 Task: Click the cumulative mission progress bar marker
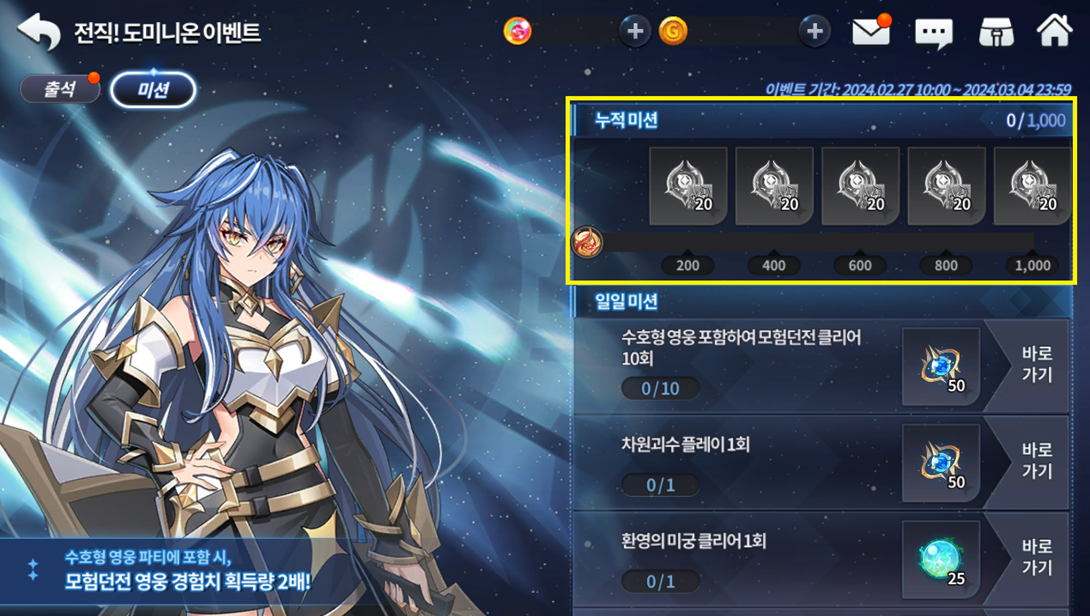click(x=587, y=243)
